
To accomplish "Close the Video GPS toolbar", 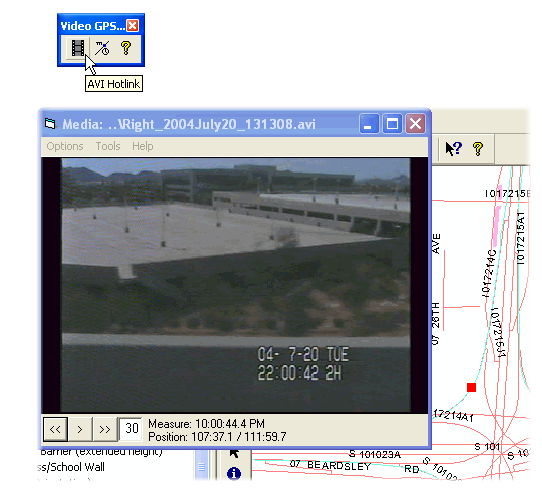I will pyautogui.click(x=133, y=26).
